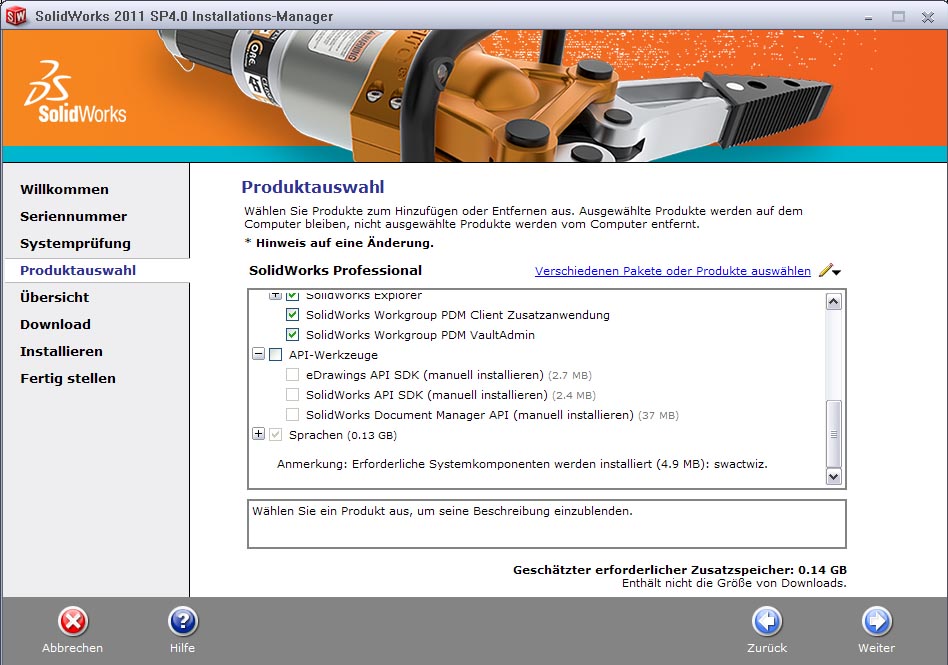948x665 pixels.
Task: Enable SolidWorks API SDK checkbox
Action: point(293,395)
